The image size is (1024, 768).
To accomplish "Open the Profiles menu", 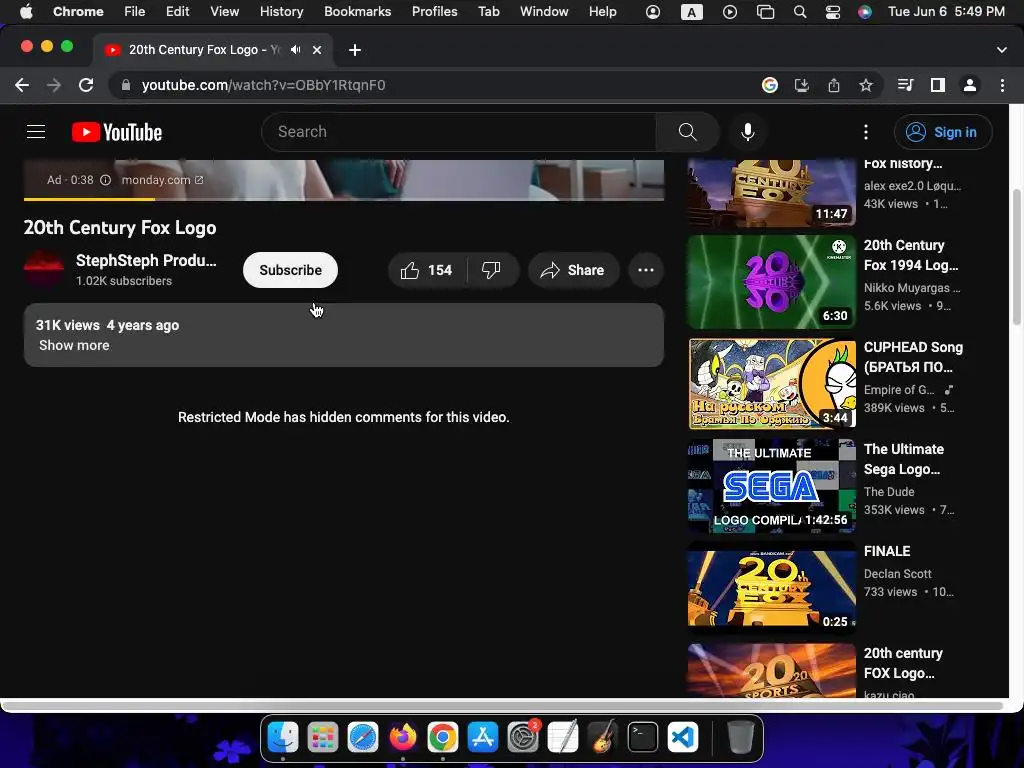I will [x=434, y=12].
